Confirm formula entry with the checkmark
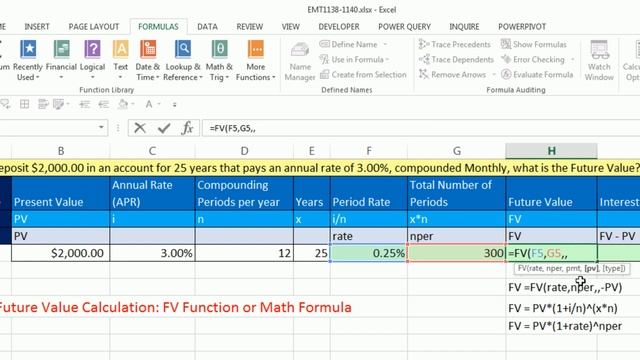Image resolution: width=640 pixels, height=360 pixels. click(164, 128)
